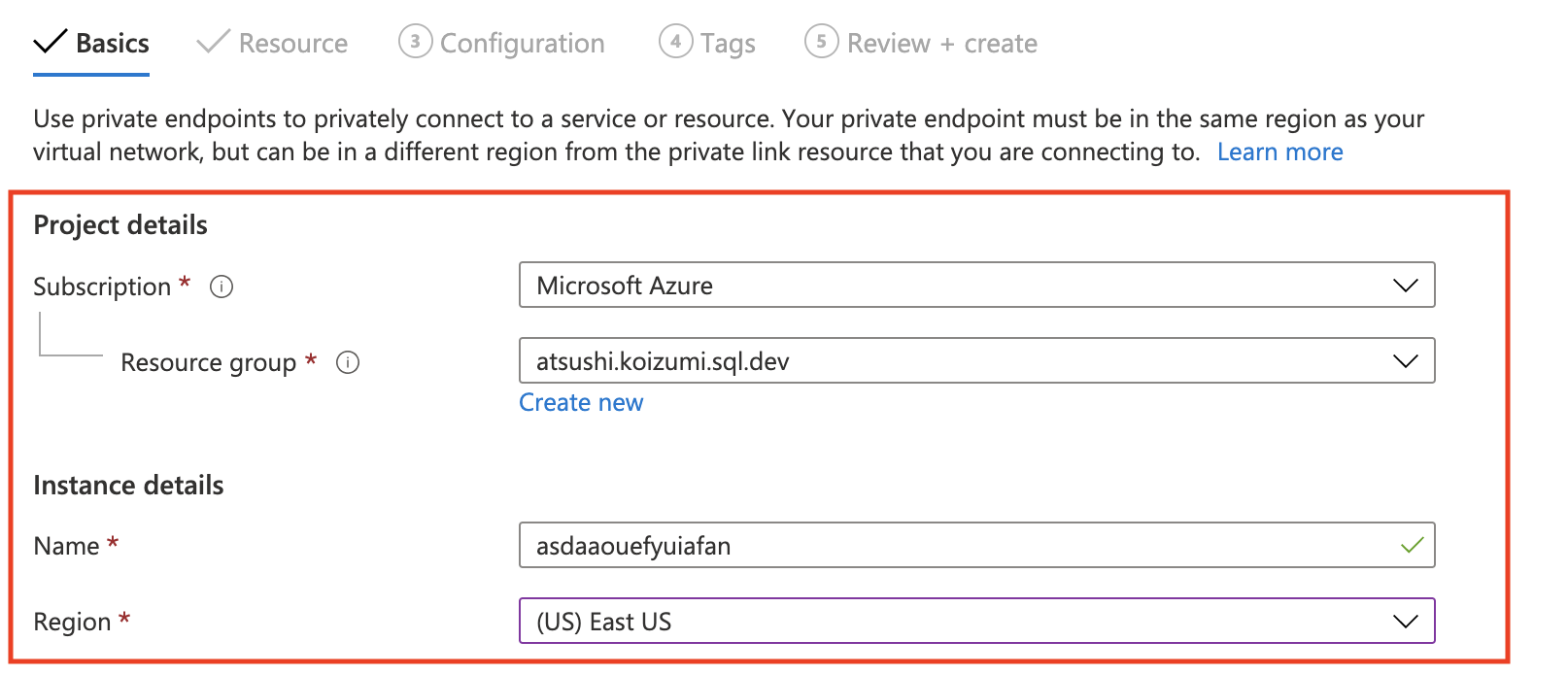The height and width of the screenshot is (675, 1568).
Task: Open the dropdown showing Microsoft Azure
Action: (x=975, y=286)
